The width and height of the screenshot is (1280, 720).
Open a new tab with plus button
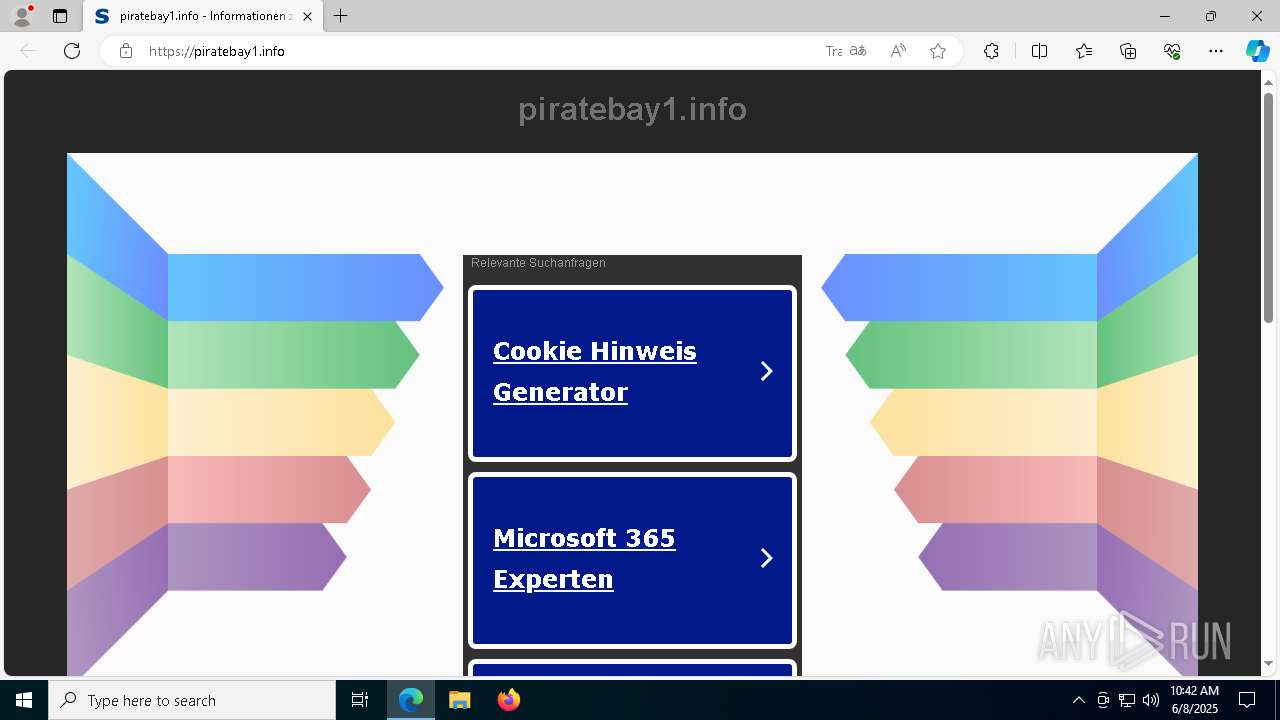(x=341, y=16)
